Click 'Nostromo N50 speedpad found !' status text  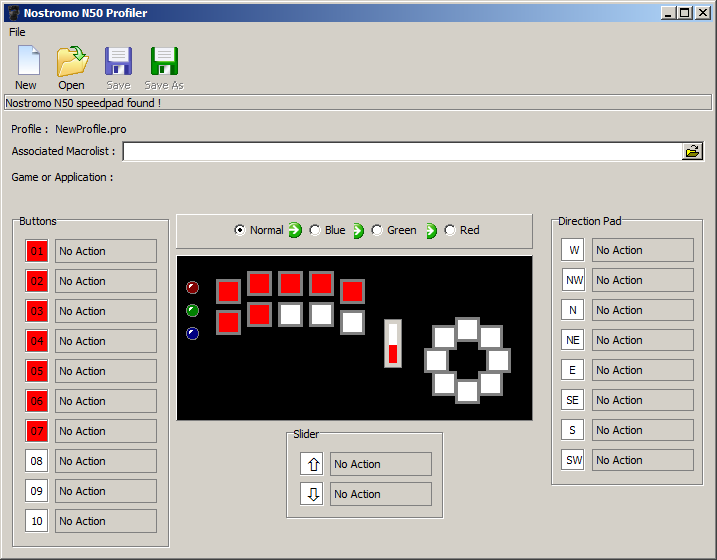pos(83,103)
